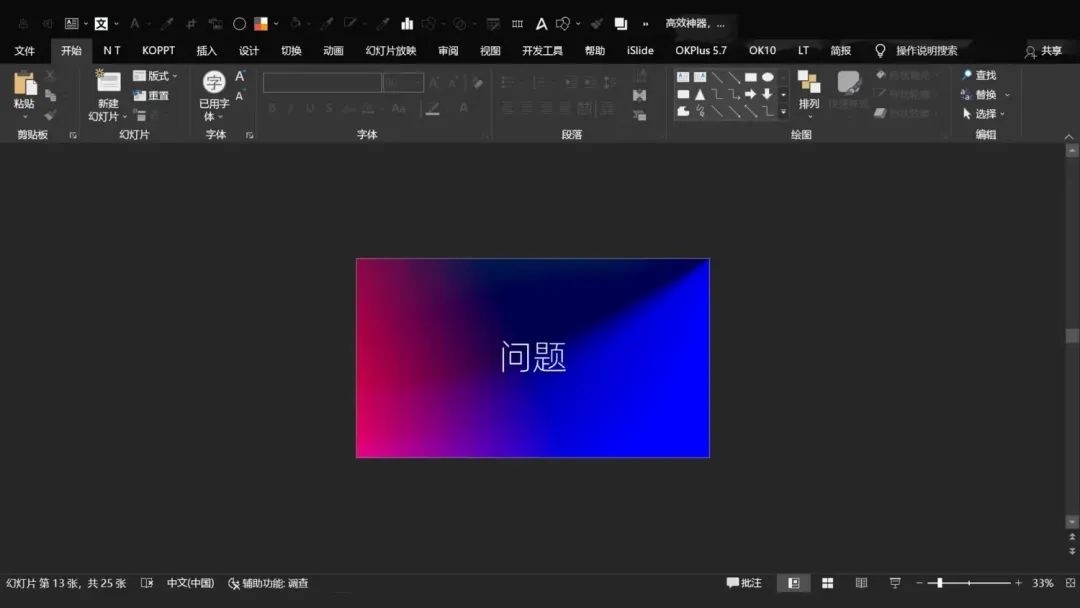Switch to Slide Sorter view
Viewport: 1080px width, 608px height.
(827, 583)
